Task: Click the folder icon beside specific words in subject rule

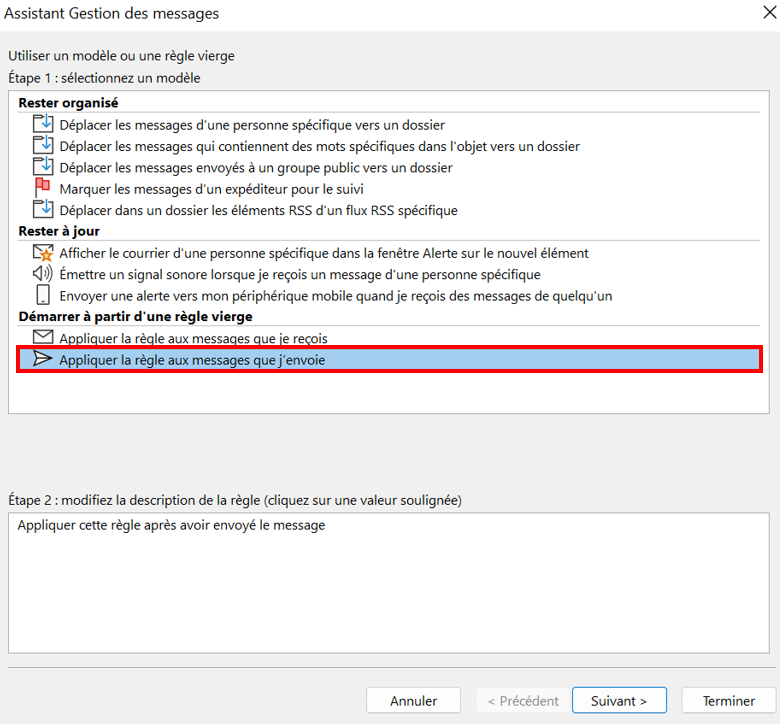Action: [42, 146]
